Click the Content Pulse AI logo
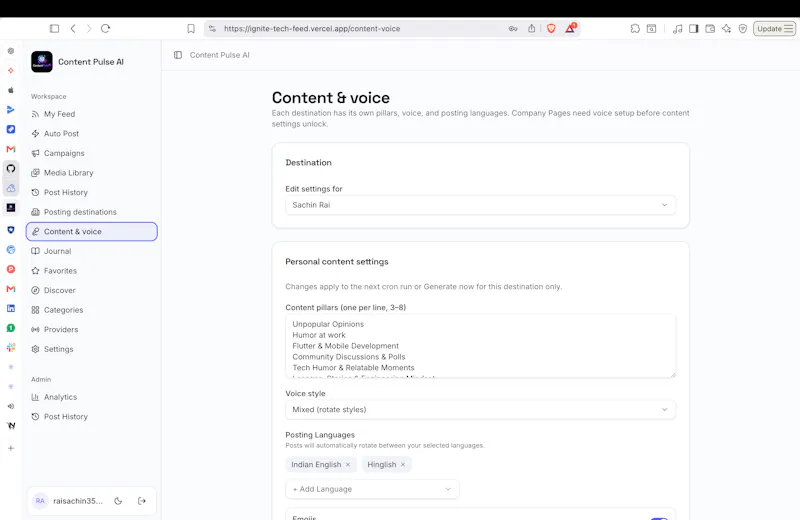This screenshot has width=800, height=520. [x=42, y=62]
